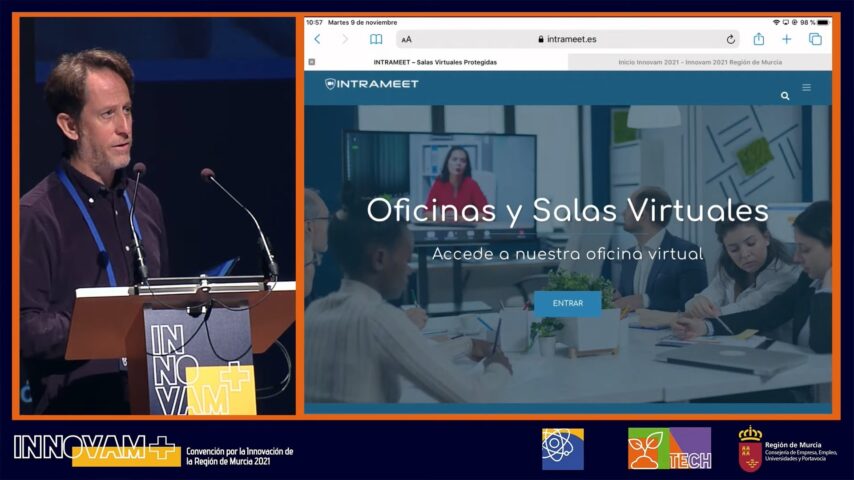Reload the page with the refresh icon
The width and height of the screenshot is (854, 480).
point(730,39)
